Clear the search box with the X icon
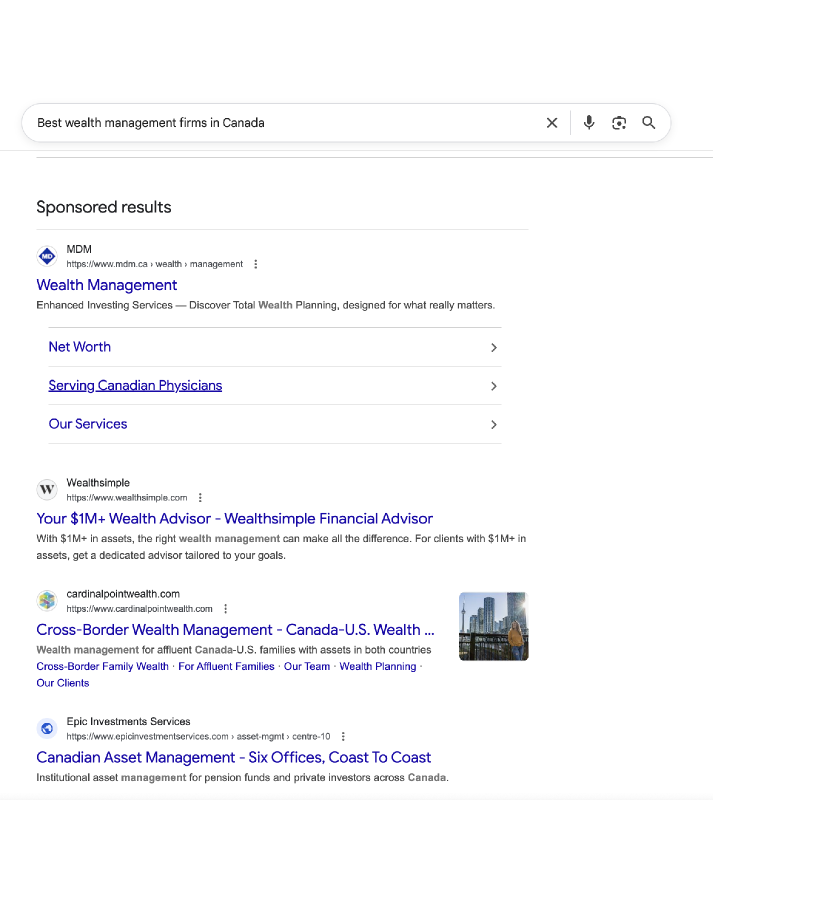 (552, 123)
